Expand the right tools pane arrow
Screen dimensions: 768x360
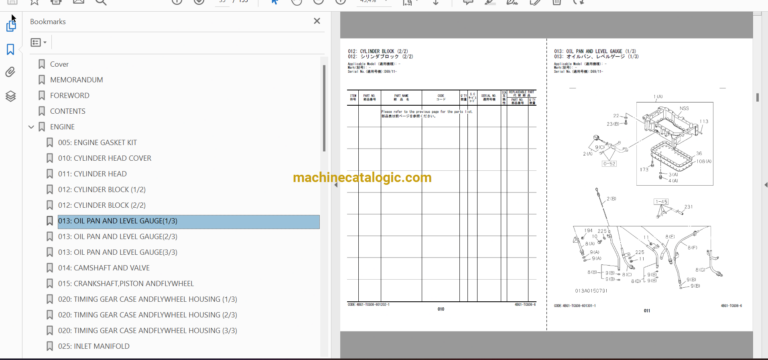[x=765, y=185]
